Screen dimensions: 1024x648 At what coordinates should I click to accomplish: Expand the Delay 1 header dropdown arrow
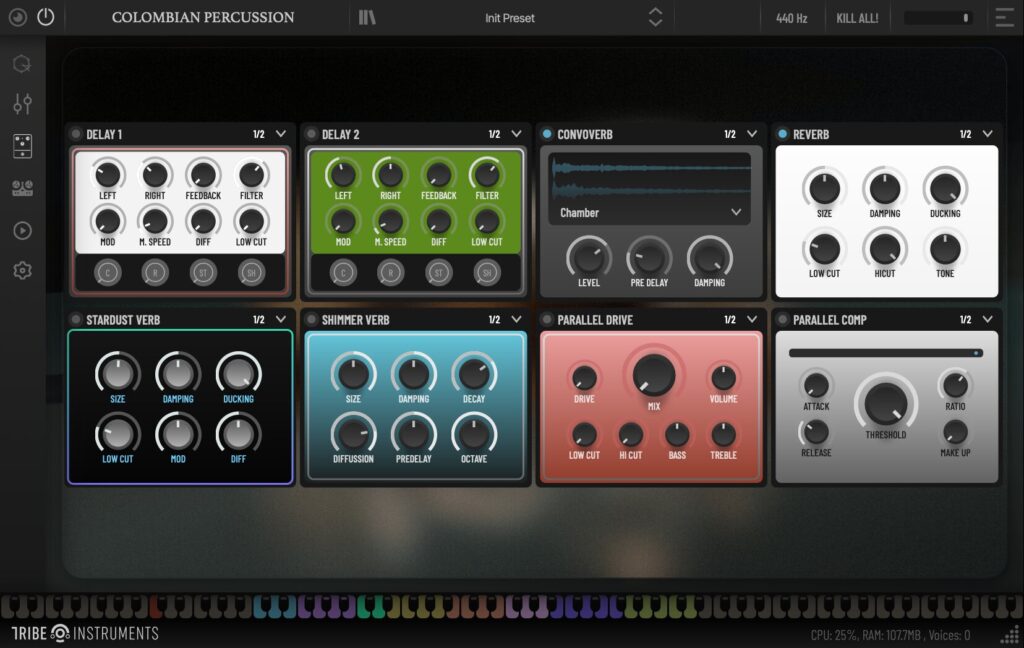pos(281,134)
